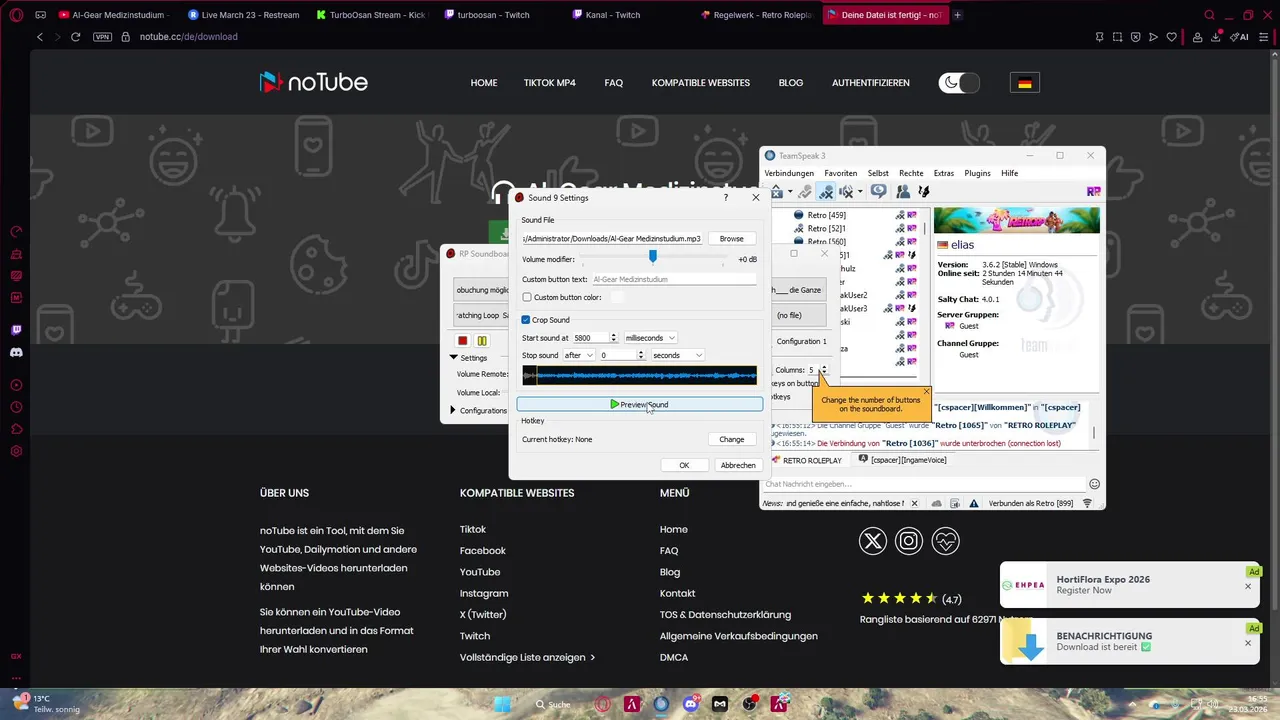The height and width of the screenshot is (720, 1280).
Task: Open Twitch in the Opera sidebar
Action: coord(16,330)
